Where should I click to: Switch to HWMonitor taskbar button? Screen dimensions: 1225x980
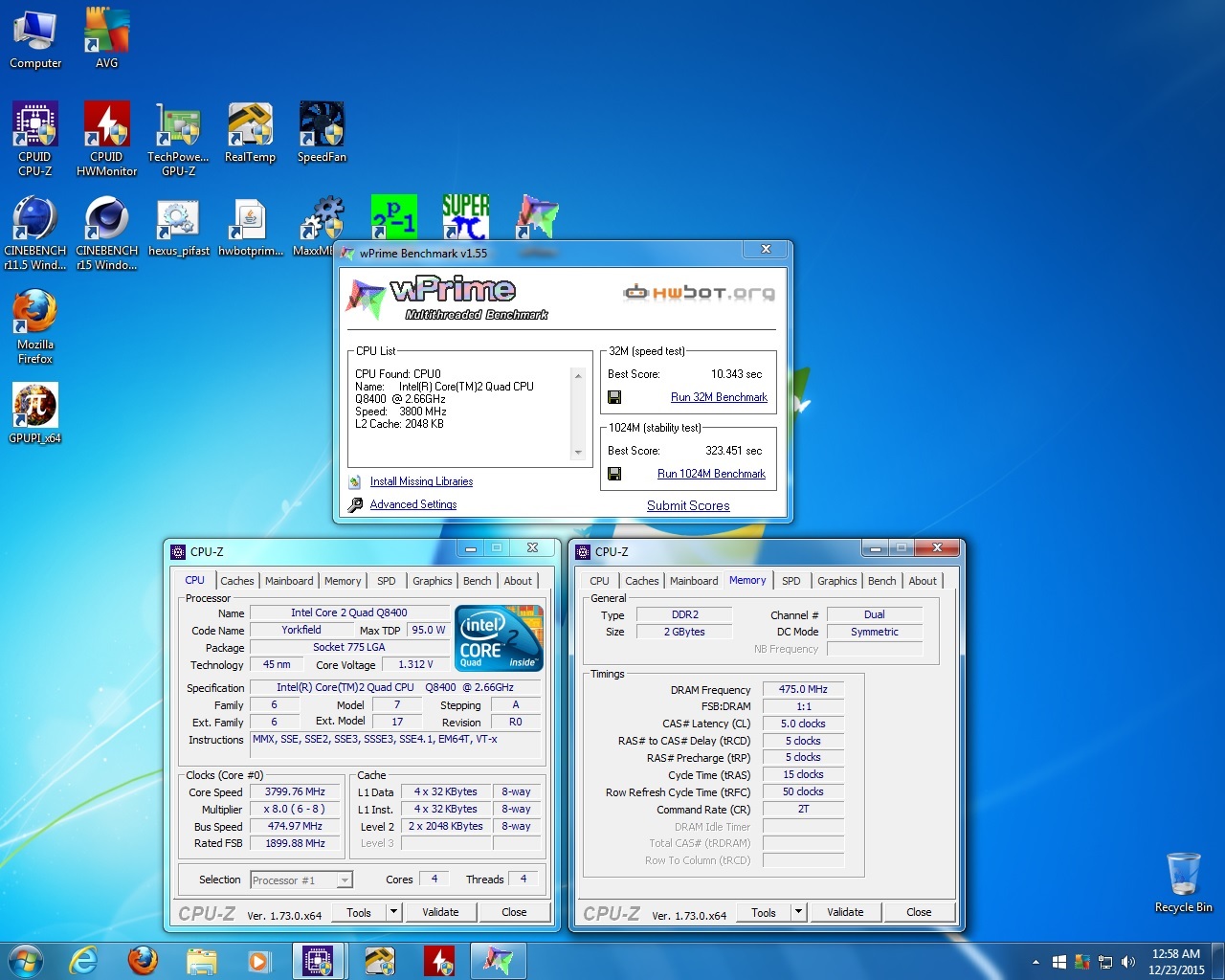(439, 961)
